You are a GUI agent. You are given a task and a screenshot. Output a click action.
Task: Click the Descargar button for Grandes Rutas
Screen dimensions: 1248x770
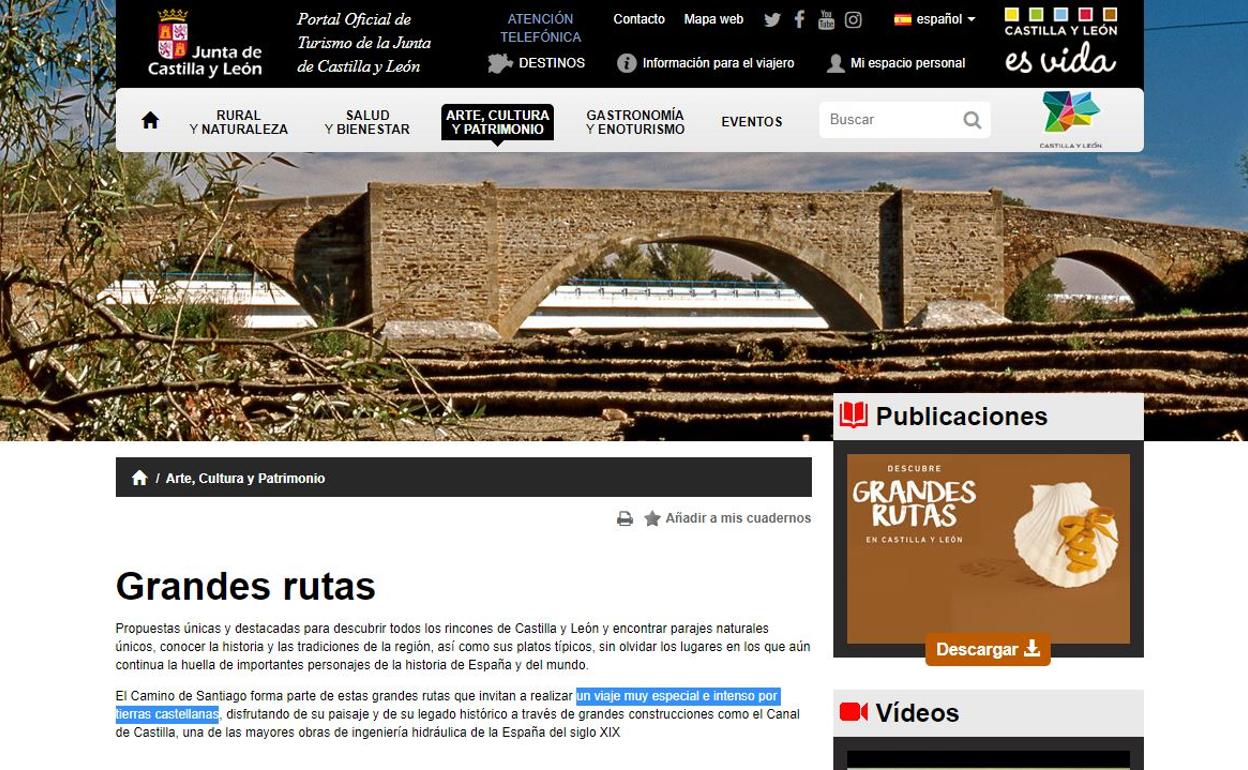tap(987, 649)
